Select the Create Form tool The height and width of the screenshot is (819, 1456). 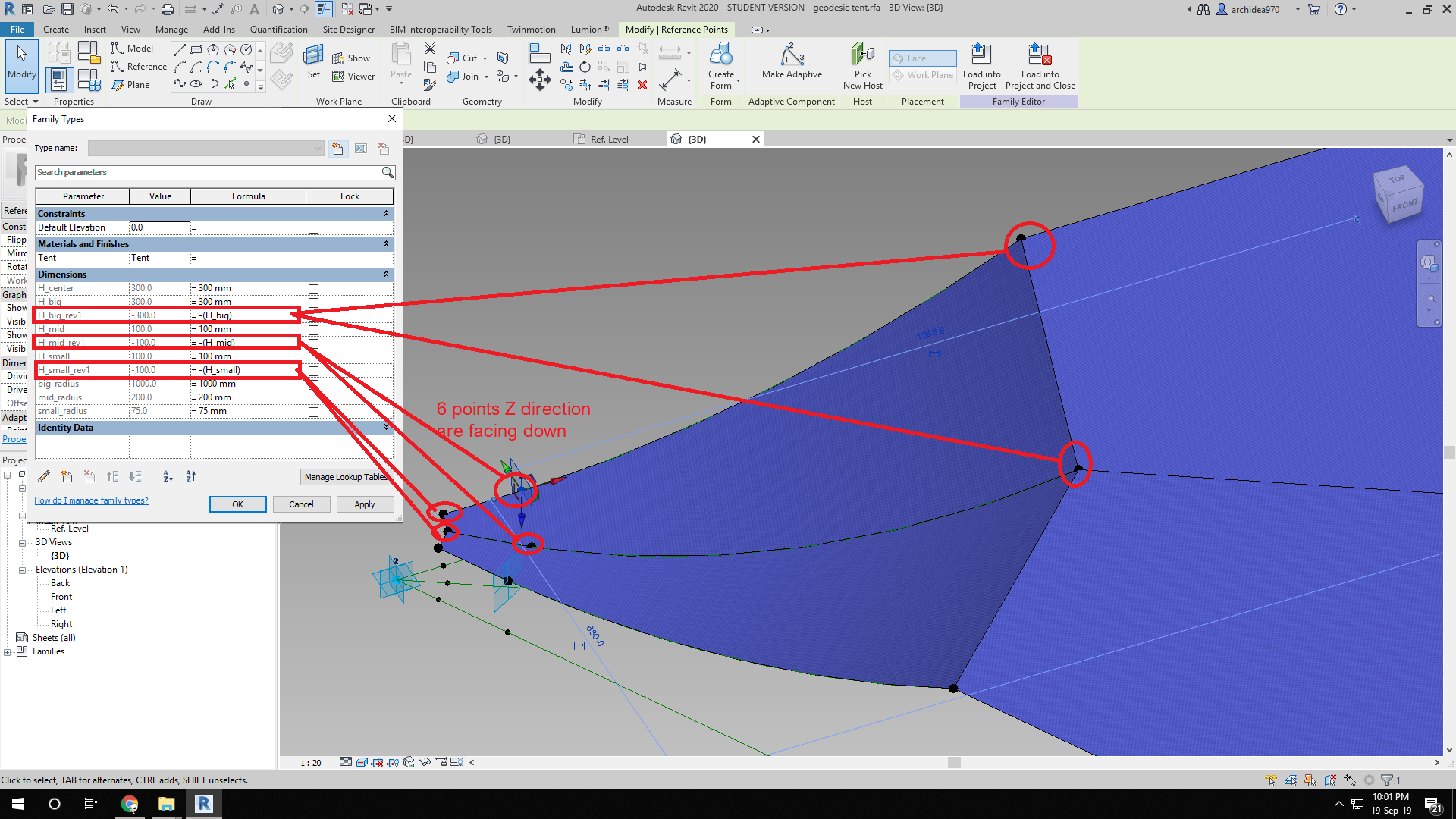pyautogui.click(x=721, y=64)
